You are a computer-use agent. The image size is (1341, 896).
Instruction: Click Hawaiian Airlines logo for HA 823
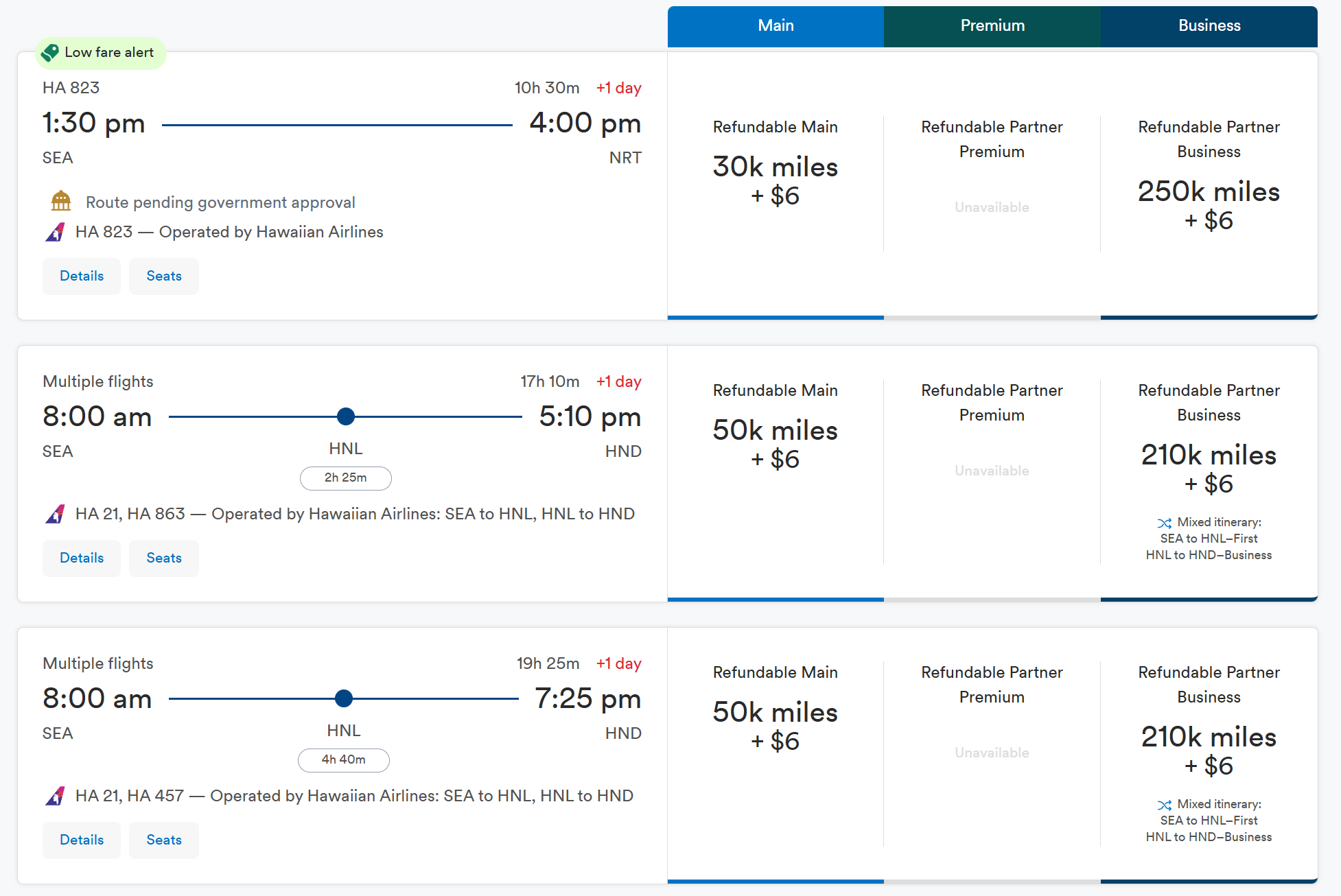pyautogui.click(x=56, y=232)
